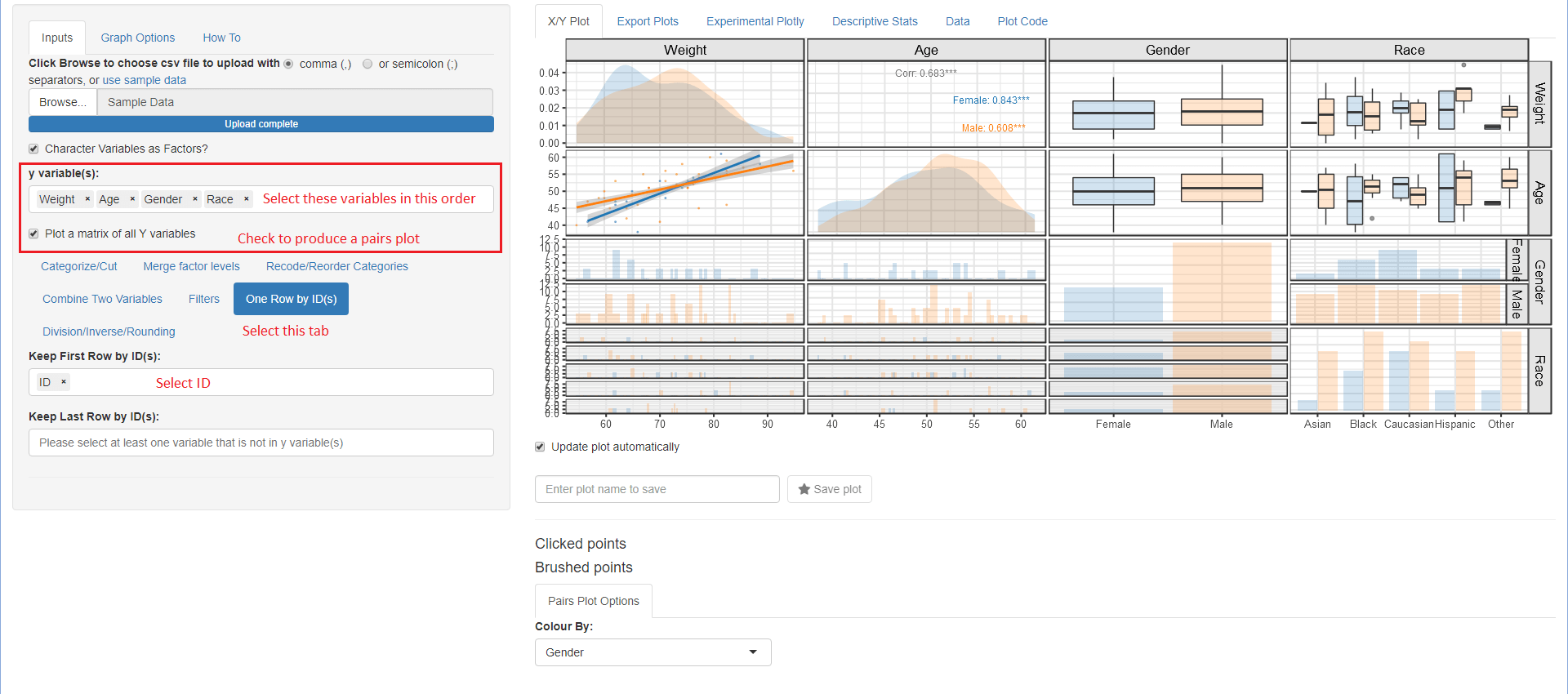
Task: Remove the Age tag from y variables
Action: click(x=132, y=199)
